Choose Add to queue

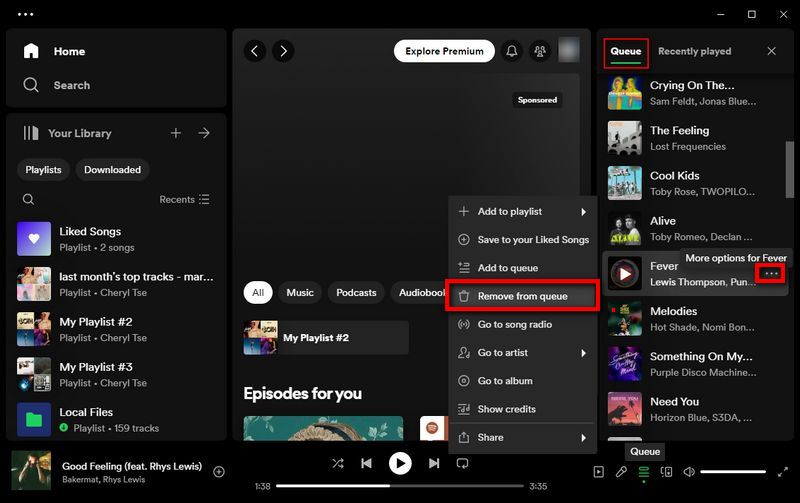(x=522, y=268)
